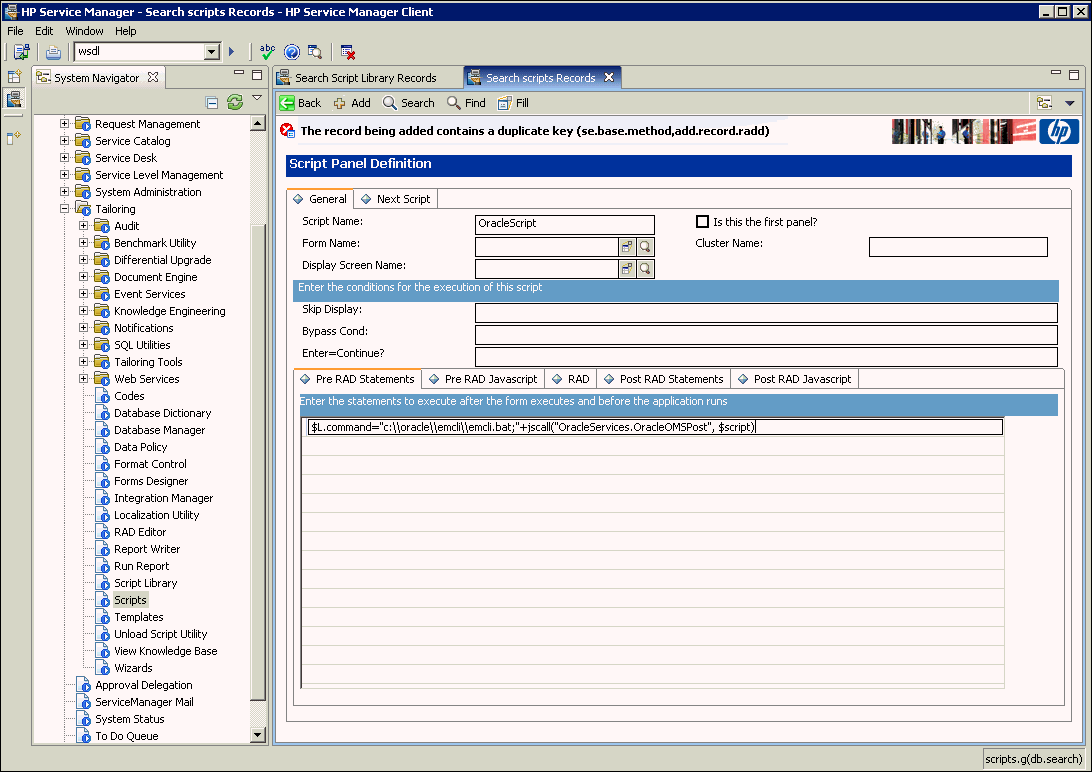Select the spell check (abc) toolbar icon

click(x=266, y=51)
